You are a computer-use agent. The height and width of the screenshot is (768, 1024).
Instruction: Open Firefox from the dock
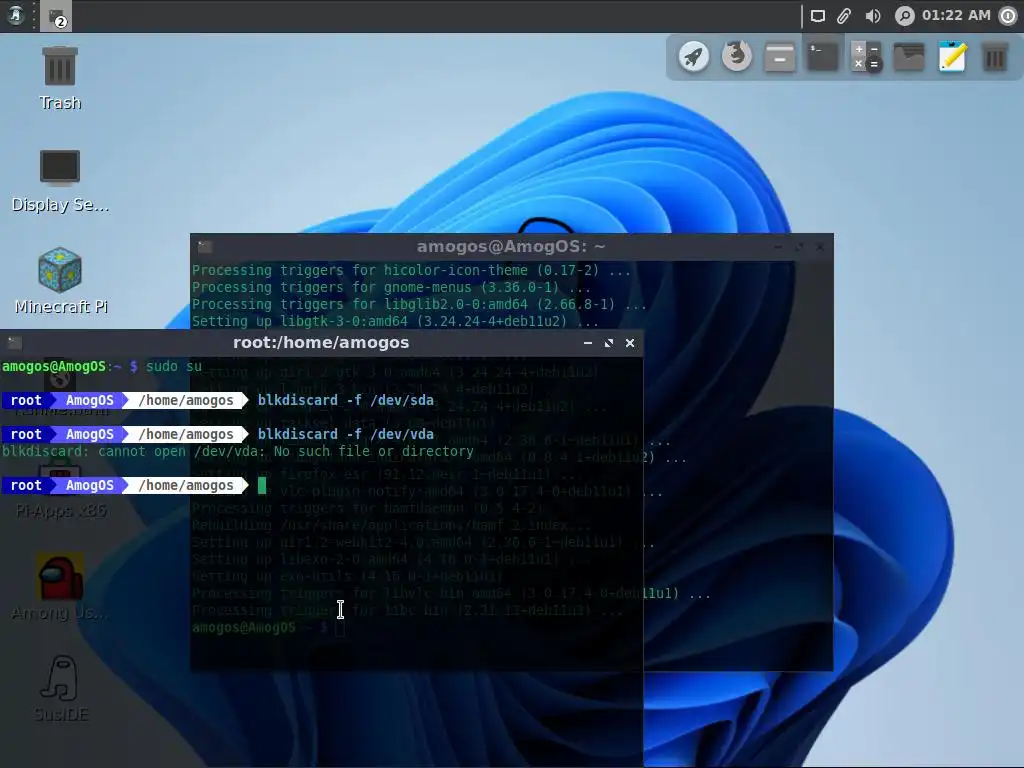coord(737,57)
